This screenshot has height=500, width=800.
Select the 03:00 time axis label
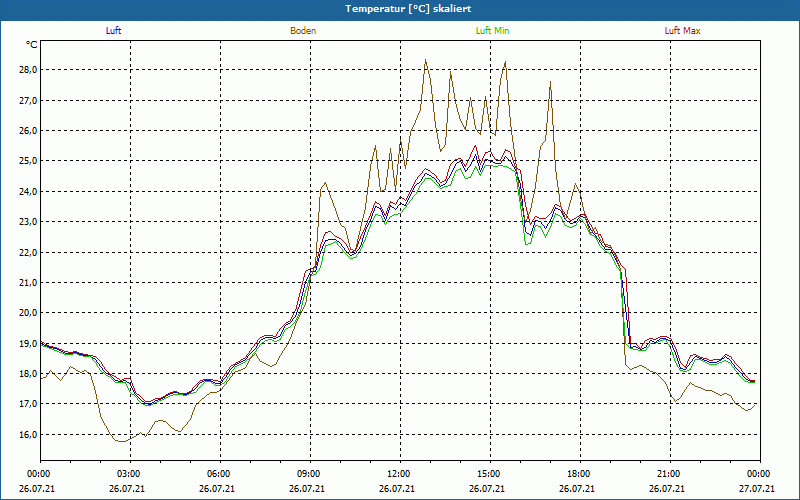point(129,474)
